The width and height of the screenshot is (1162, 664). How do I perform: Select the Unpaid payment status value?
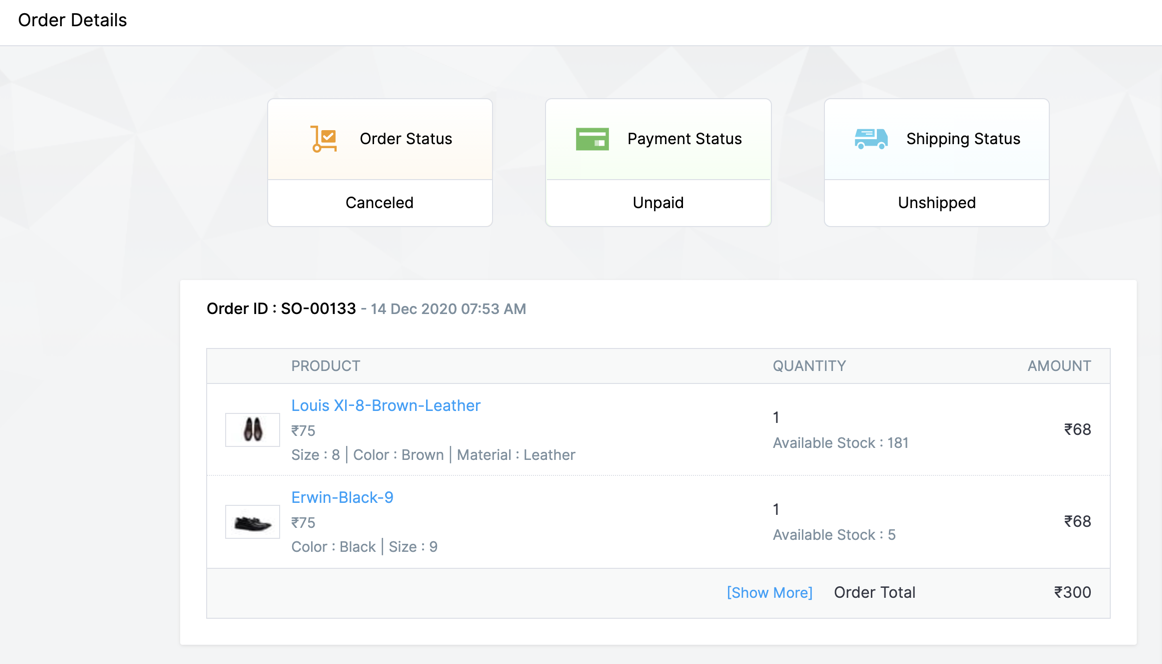point(658,203)
